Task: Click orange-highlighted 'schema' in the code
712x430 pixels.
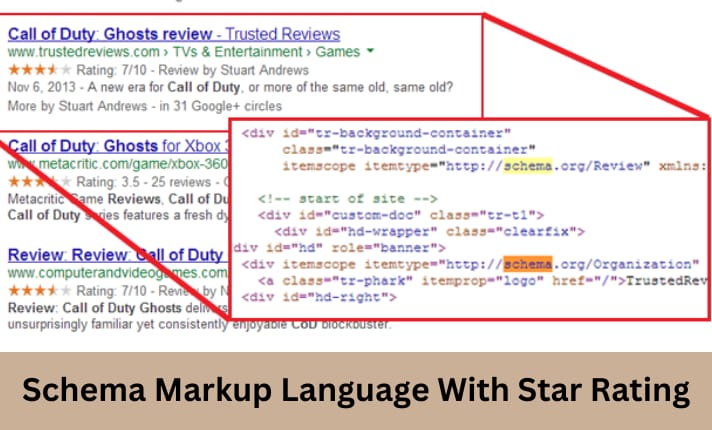Action: point(528,264)
